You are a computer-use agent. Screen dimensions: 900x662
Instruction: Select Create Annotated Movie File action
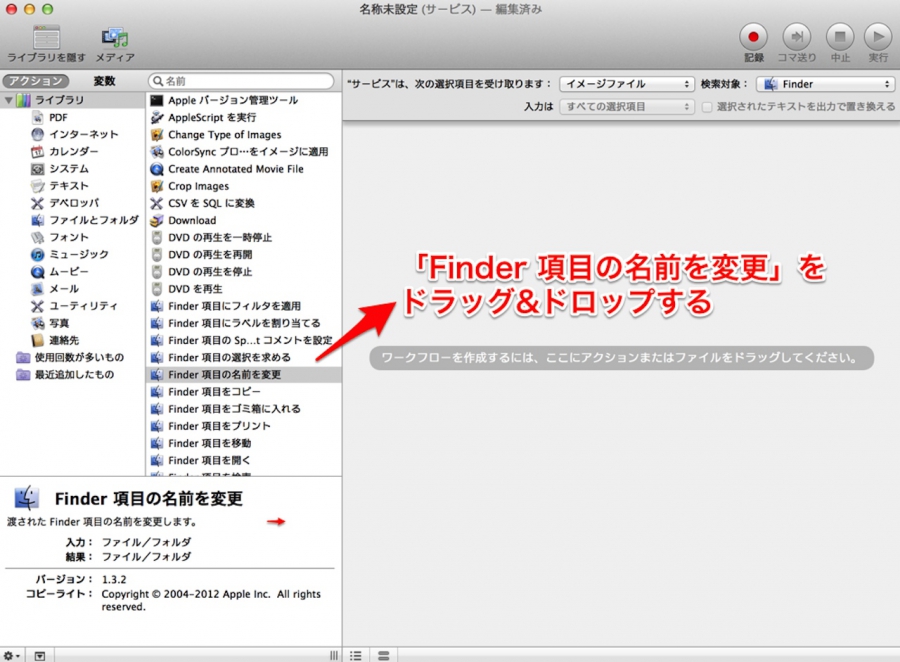tap(243, 169)
